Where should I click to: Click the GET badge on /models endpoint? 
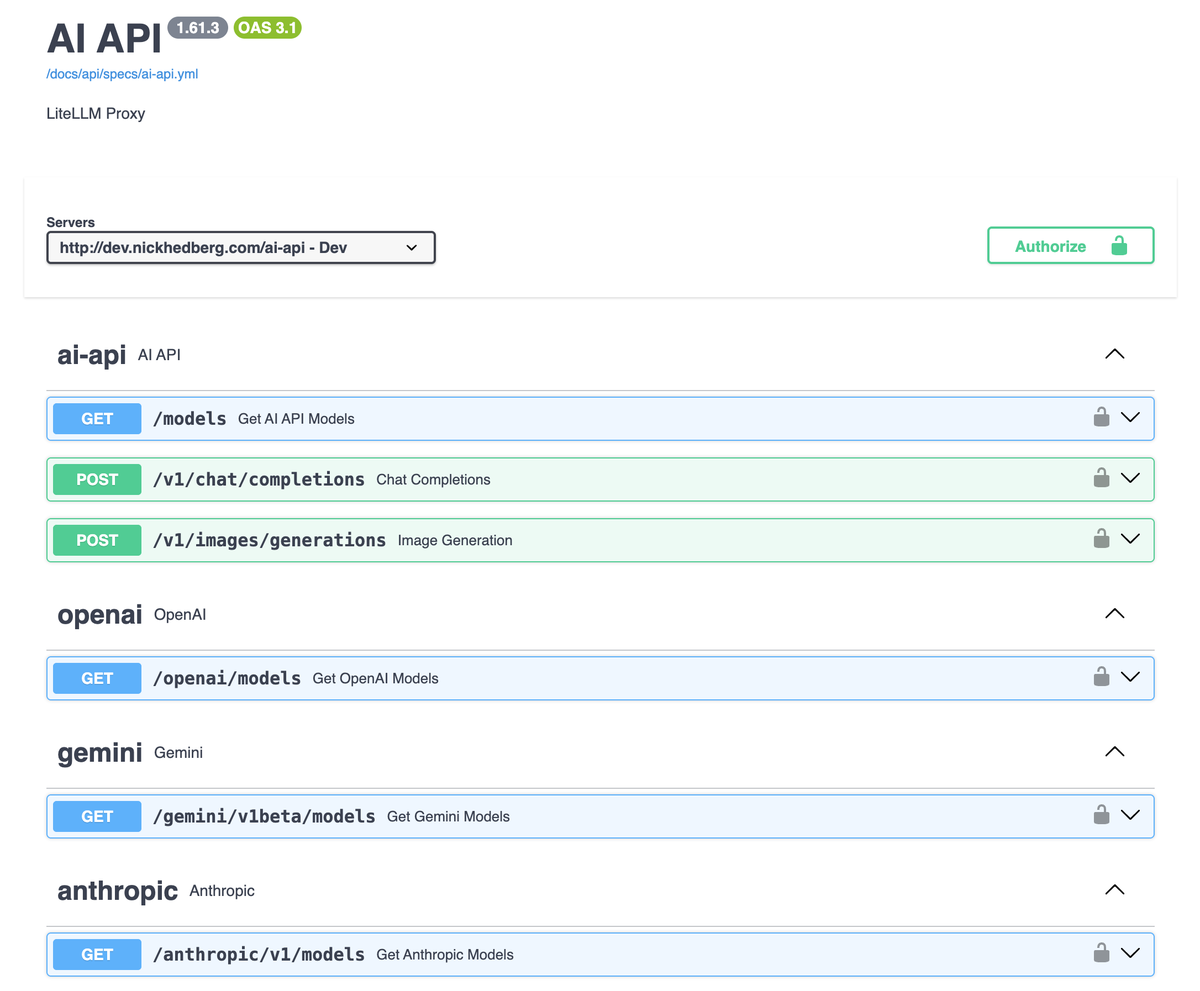pos(96,418)
